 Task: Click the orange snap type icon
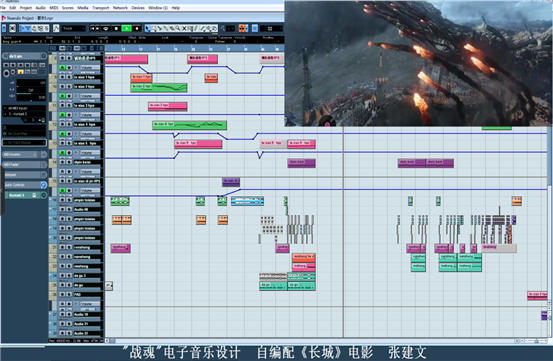pos(242,29)
